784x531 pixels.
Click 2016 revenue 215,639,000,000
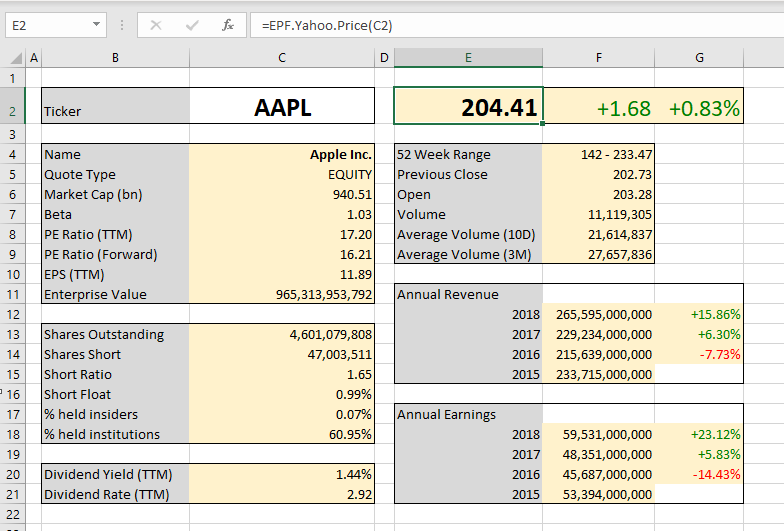tap(598, 354)
